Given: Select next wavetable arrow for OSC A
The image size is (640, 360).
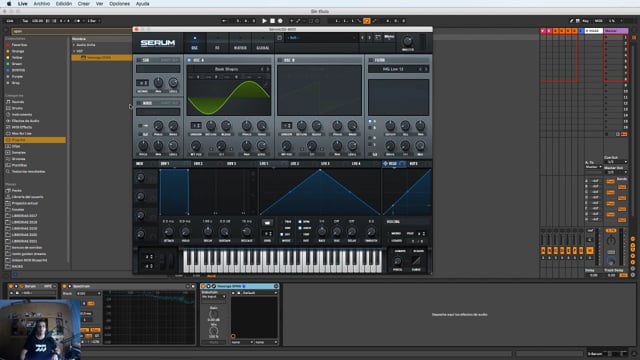Looking at the screenshot, I should (x=268, y=69).
